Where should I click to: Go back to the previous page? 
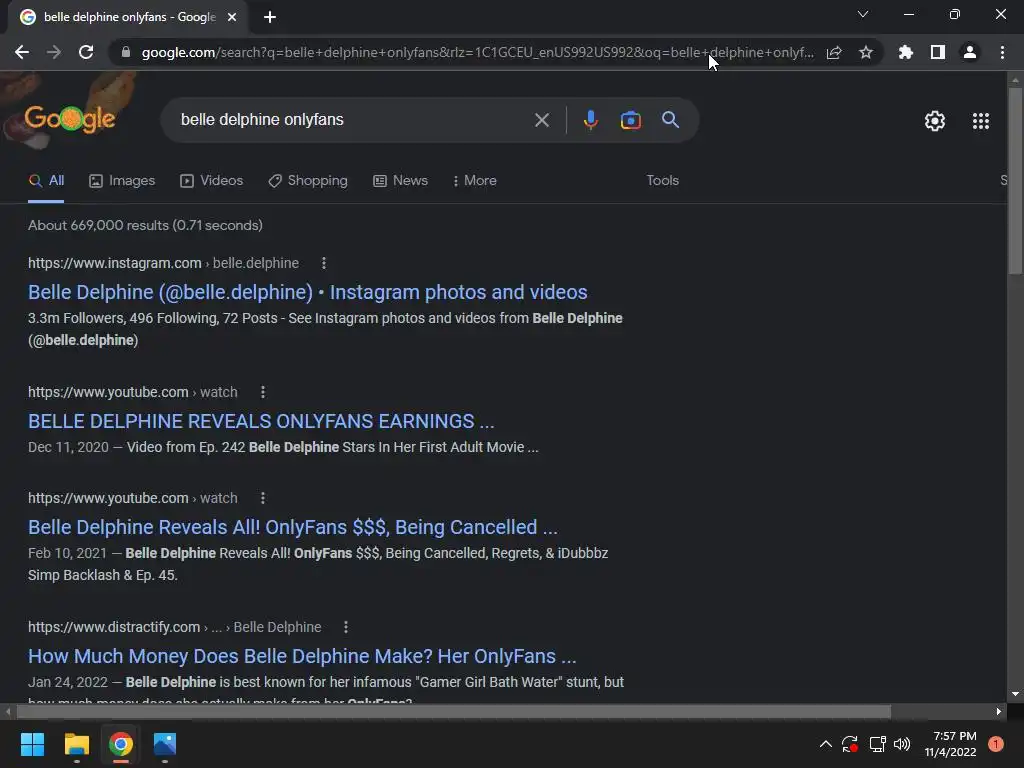click(x=22, y=52)
